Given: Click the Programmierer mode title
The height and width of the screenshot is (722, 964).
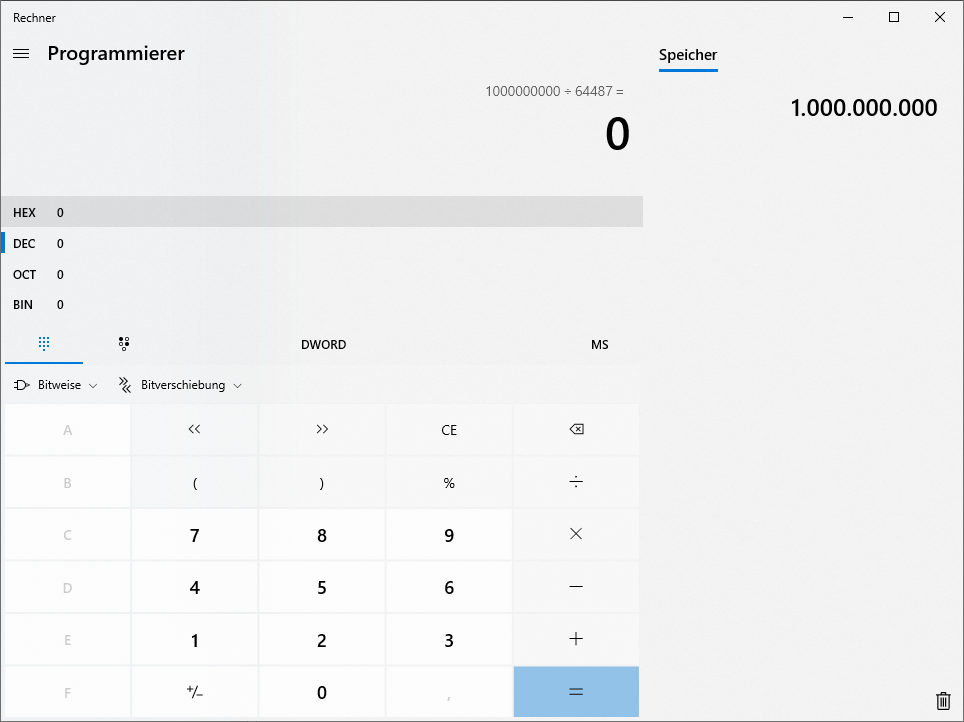Looking at the screenshot, I should (x=116, y=54).
